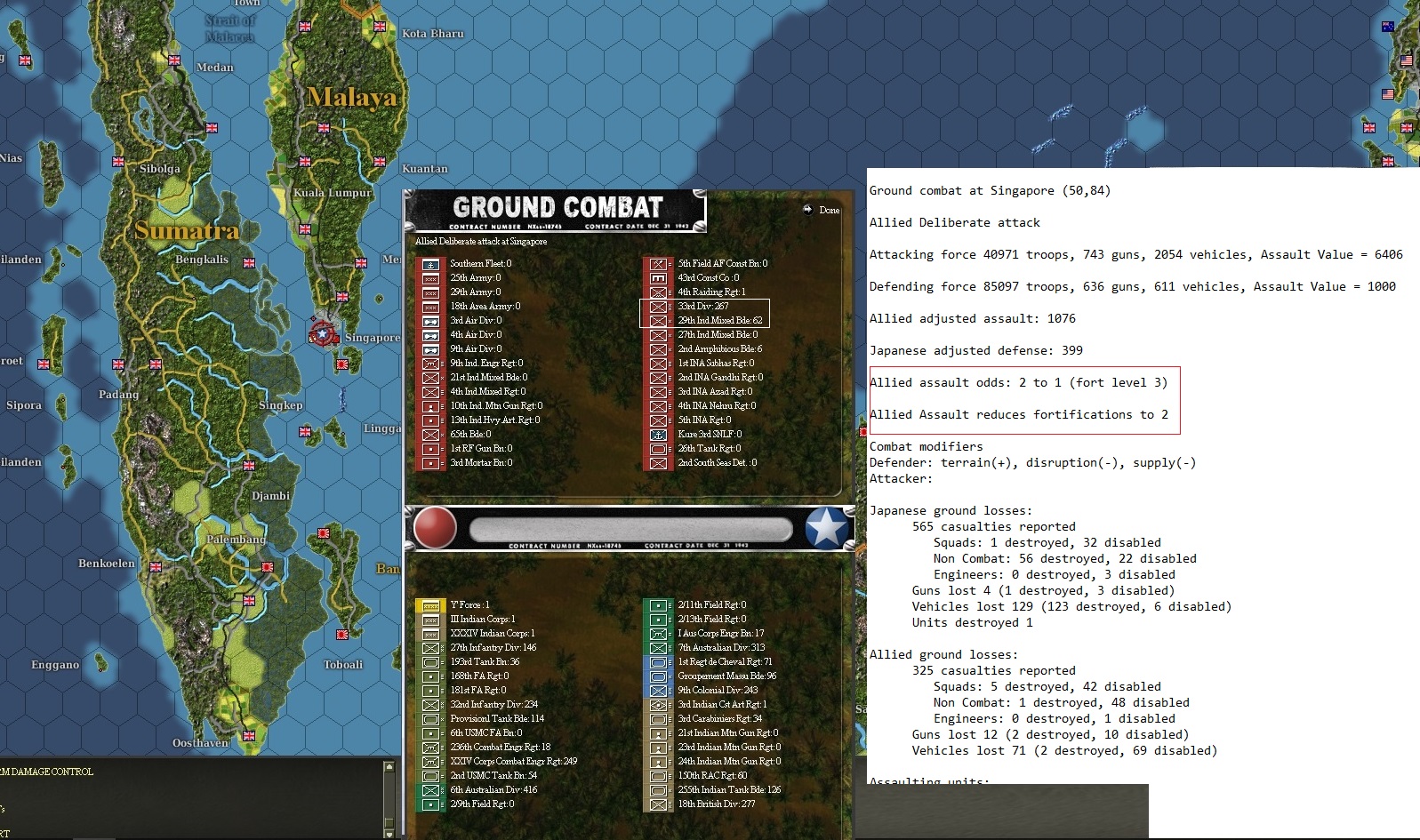Select the Kure 3rd SNLF anchor icon
Viewport: 1420px width, 840px height.
tap(659, 435)
